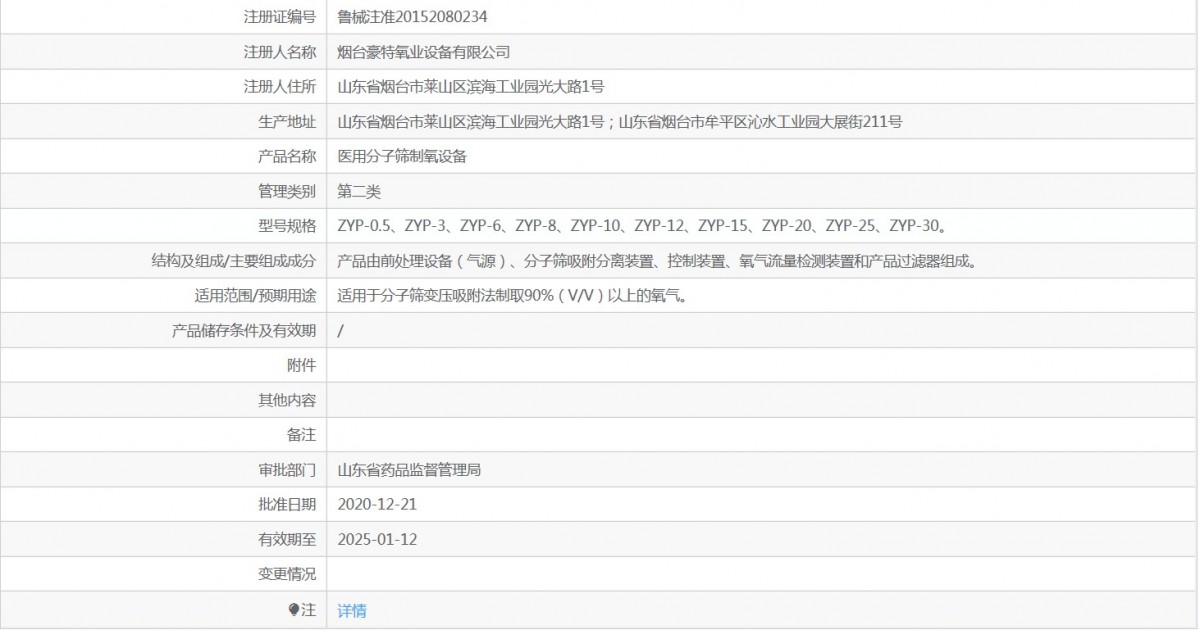
Task: Click the 注册证编号 label
Action: tap(280, 17)
